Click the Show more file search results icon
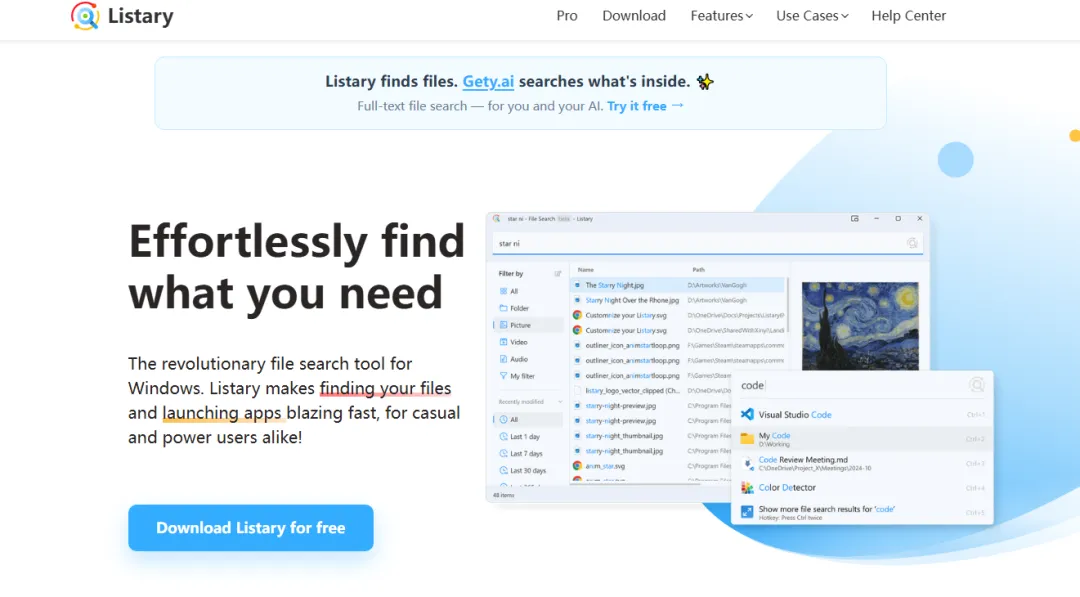 747,512
